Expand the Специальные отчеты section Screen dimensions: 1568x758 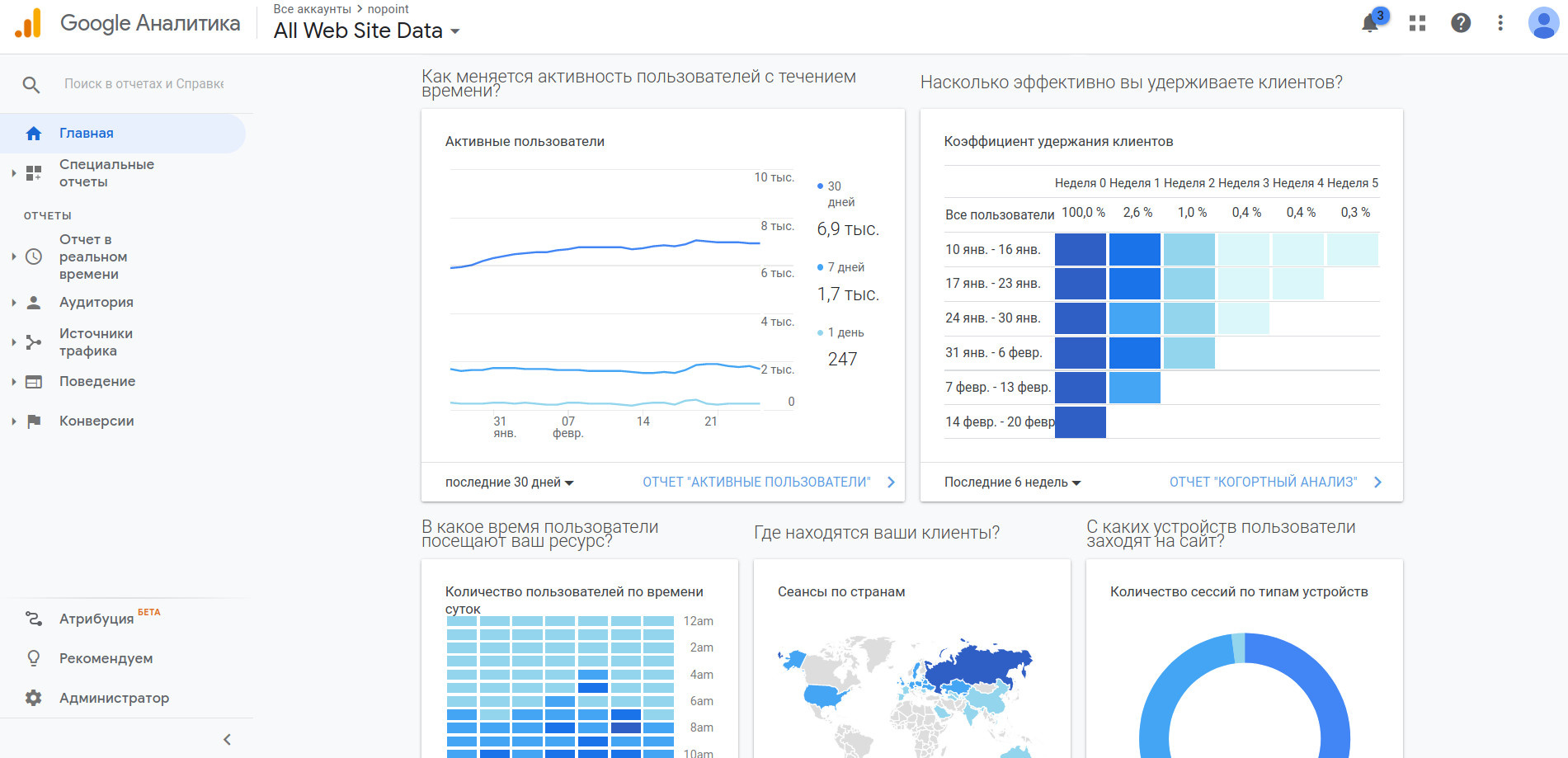[14, 173]
